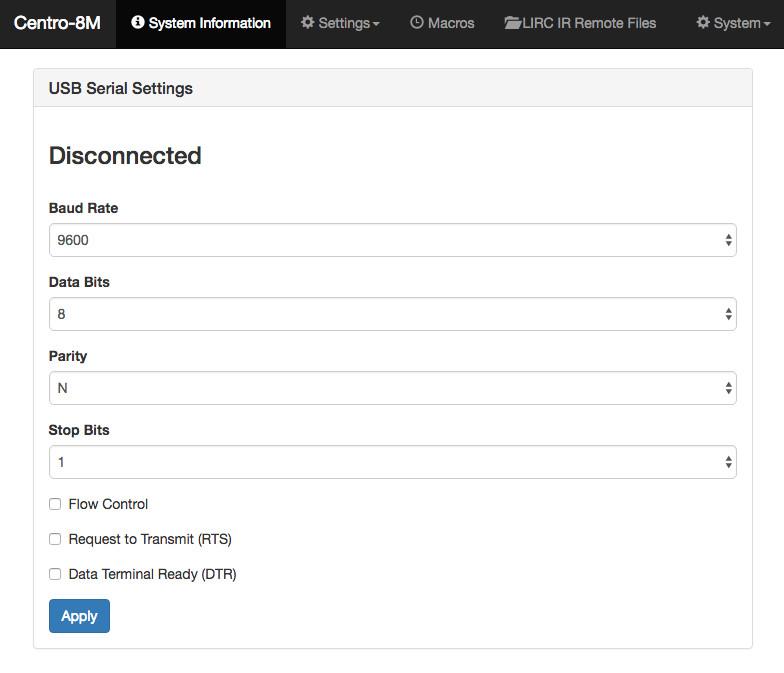The image size is (784, 673).
Task: Open the Baud Rate dropdown showing 9600
Action: (392, 240)
